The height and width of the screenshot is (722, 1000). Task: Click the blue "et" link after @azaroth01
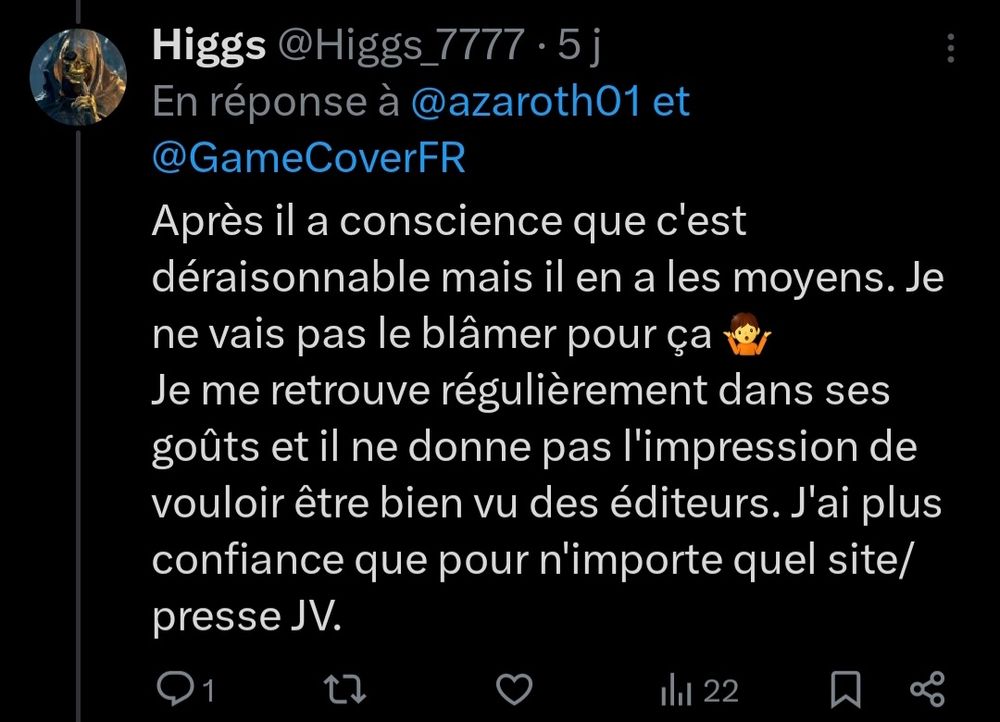click(x=671, y=102)
